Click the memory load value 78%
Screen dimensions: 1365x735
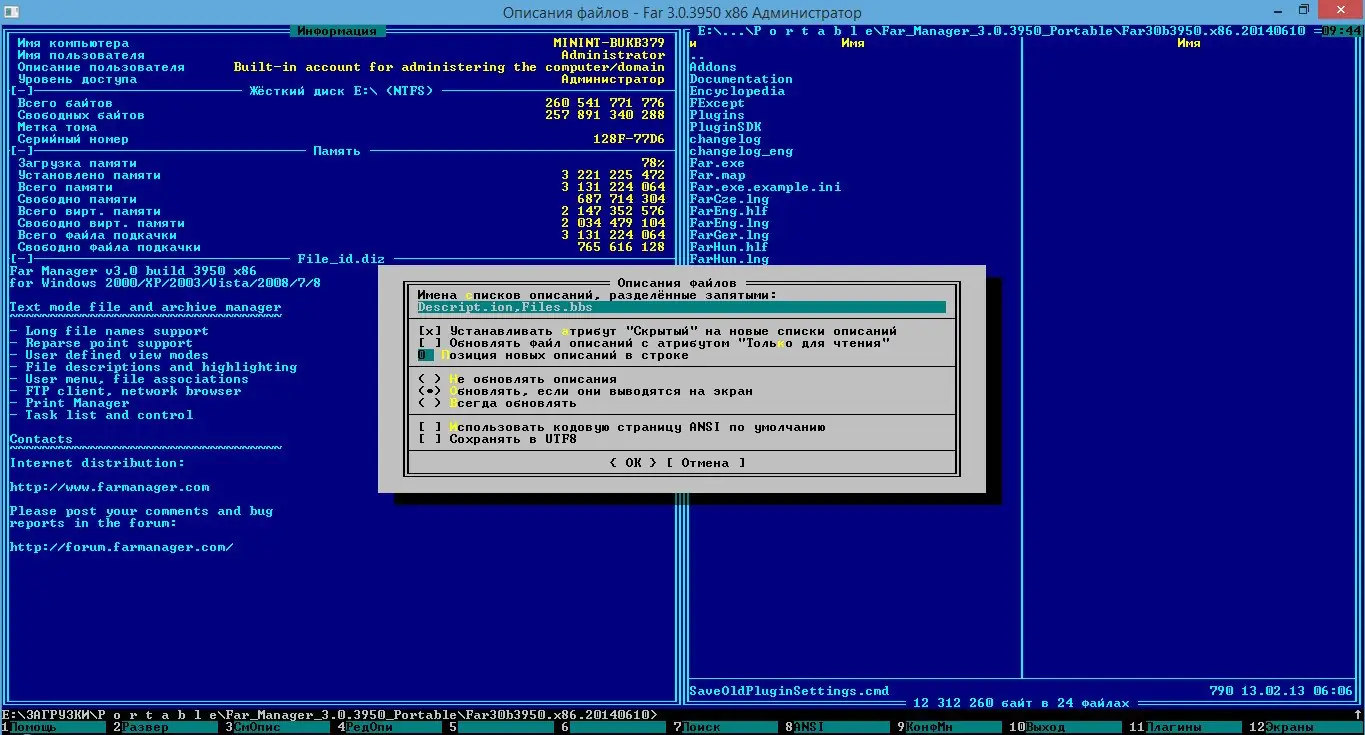click(x=653, y=163)
